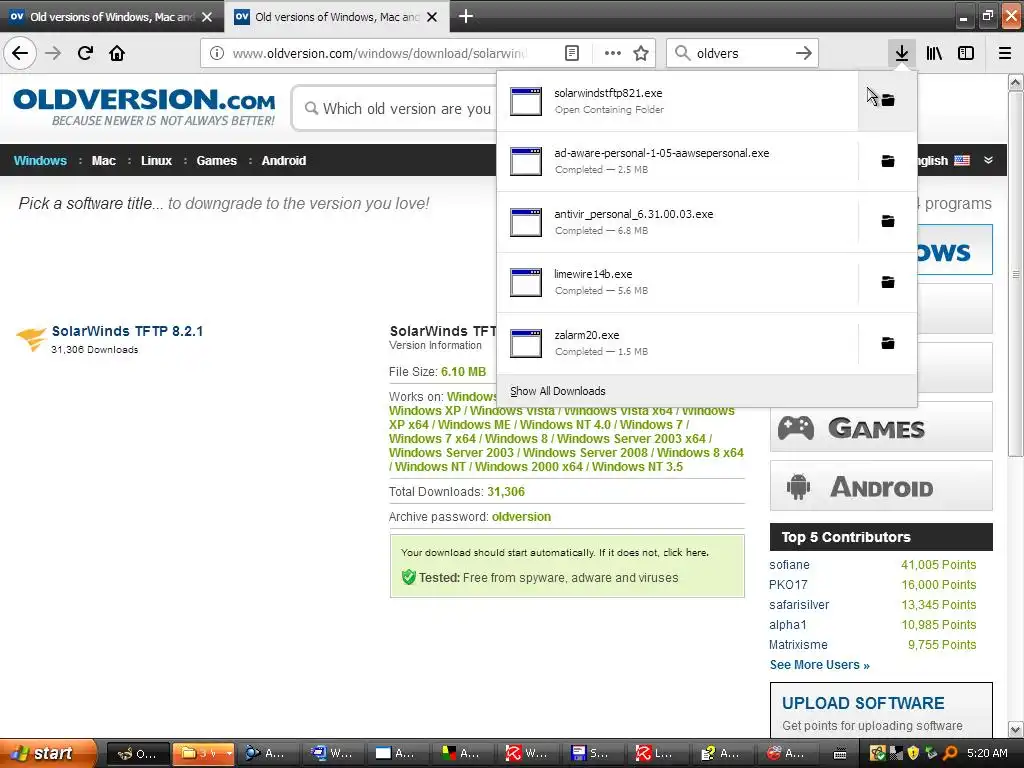
Task: Open the Mac nav menu item
Action: pos(103,161)
